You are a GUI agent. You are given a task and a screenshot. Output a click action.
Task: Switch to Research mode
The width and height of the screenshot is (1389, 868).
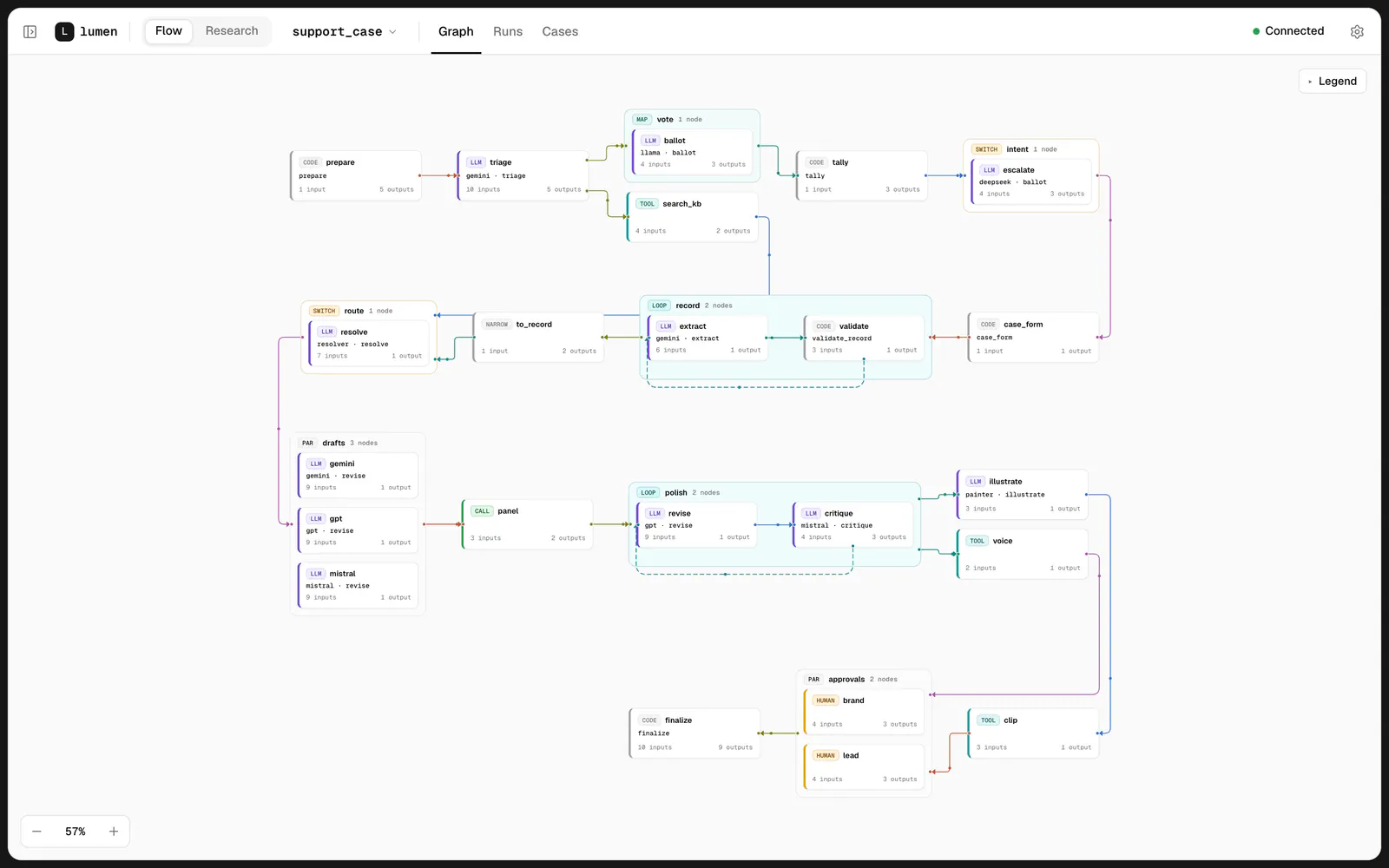tap(232, 31)
